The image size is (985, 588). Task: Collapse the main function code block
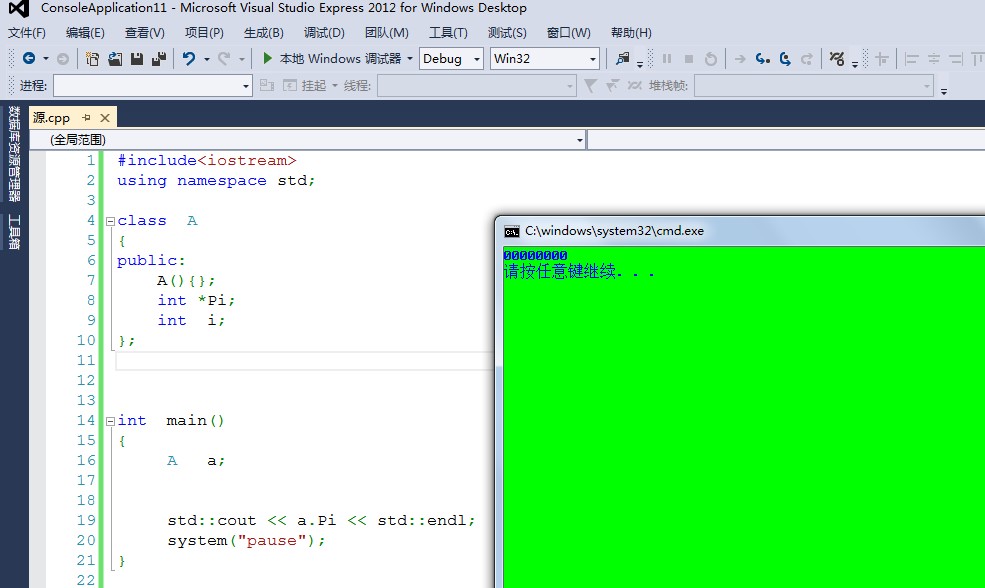(109, 421)
